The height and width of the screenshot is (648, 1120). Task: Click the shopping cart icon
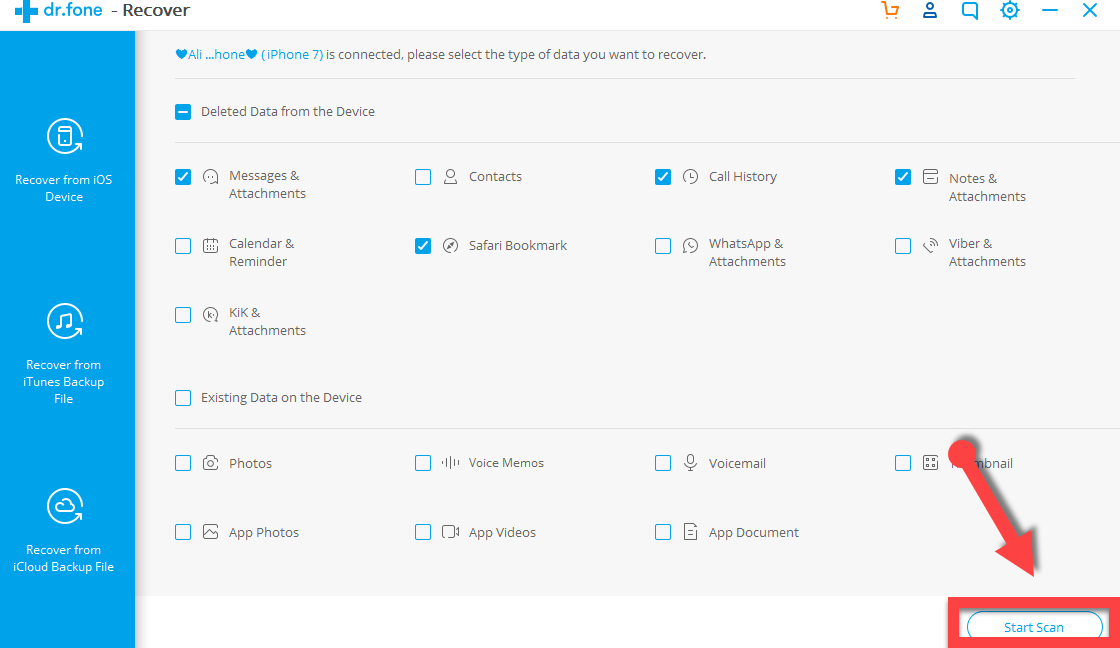coord(890,11)
